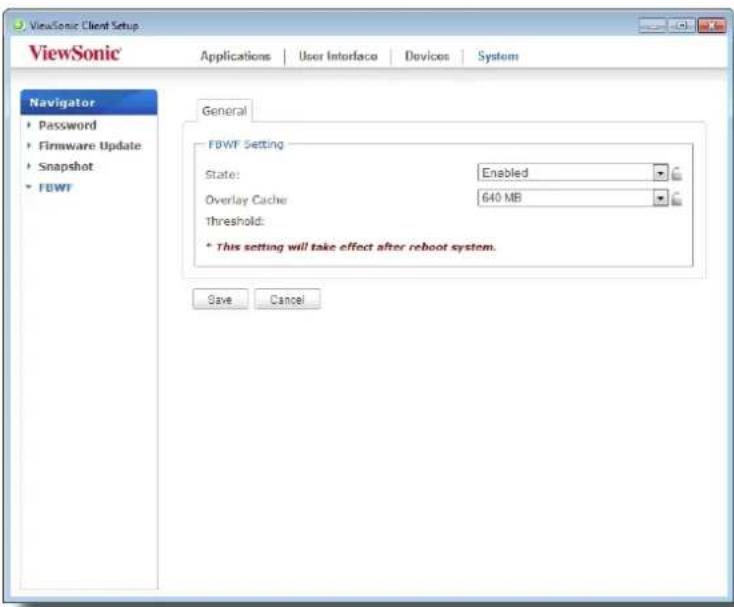
Task: Close the ViewSonic Client Setup window
Action: click(712, 25)
